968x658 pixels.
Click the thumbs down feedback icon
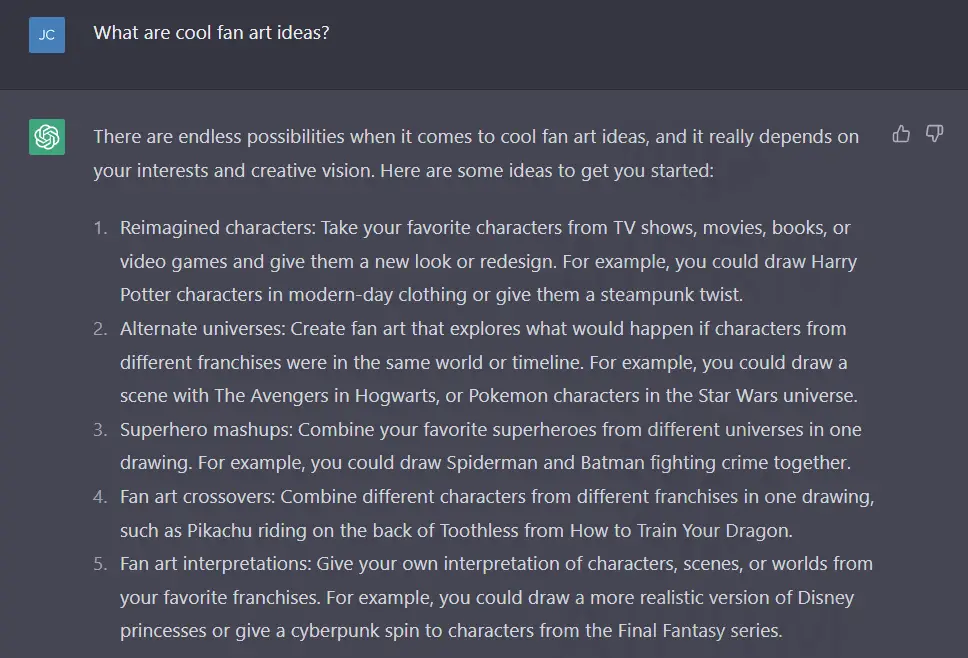coord(935,134)
